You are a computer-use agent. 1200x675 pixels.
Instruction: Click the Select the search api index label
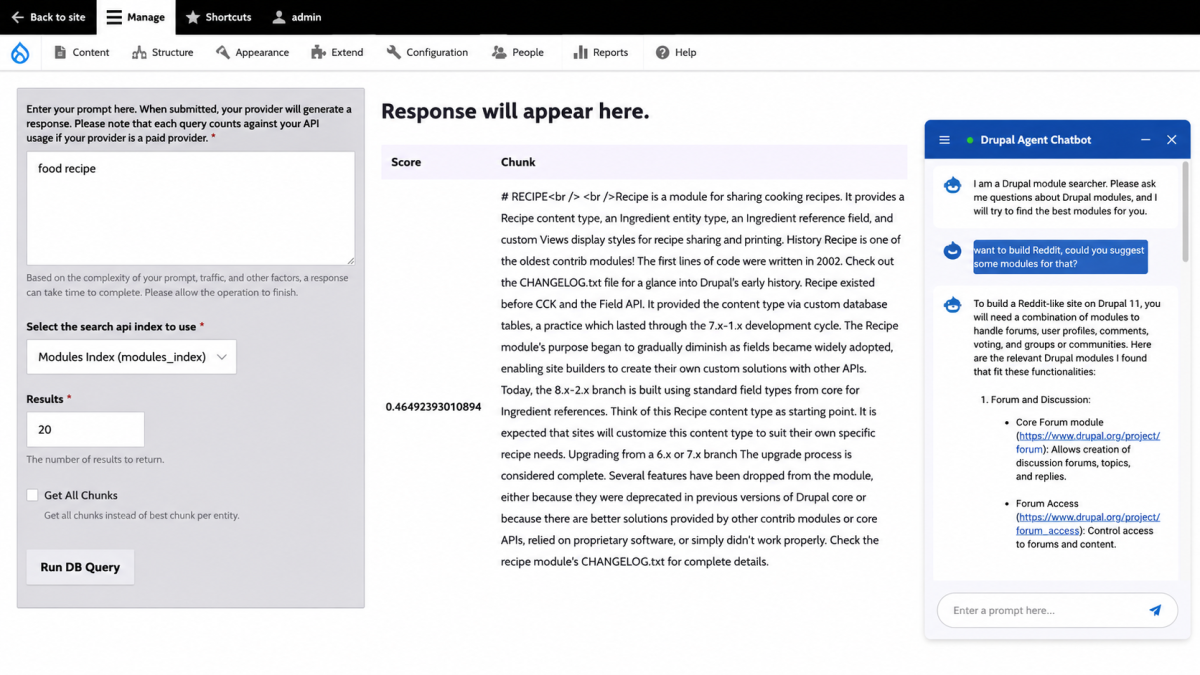115,327
